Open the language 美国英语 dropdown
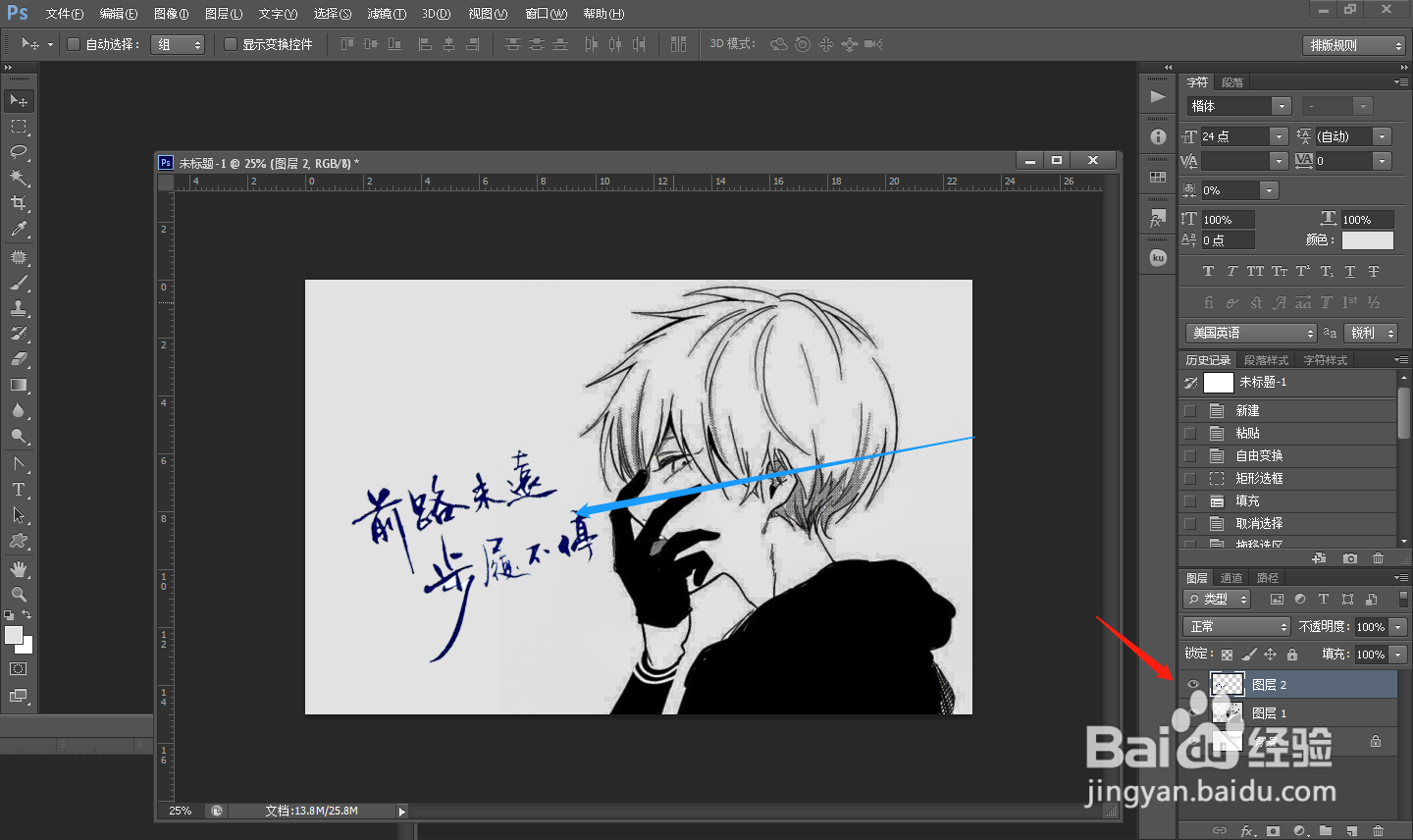1413x840 pixels. [x=1250, y=334]
